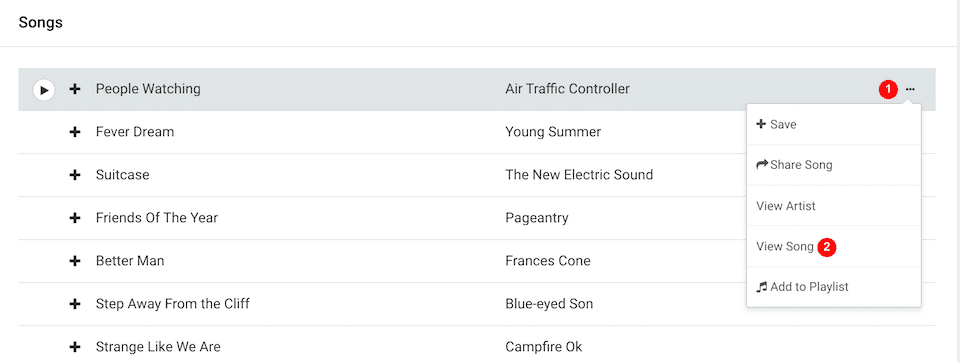The height and width of the screenshot is (362, 960).
Task: Add Strange Like We Are plus icon
Action: [x=75, y=347]
